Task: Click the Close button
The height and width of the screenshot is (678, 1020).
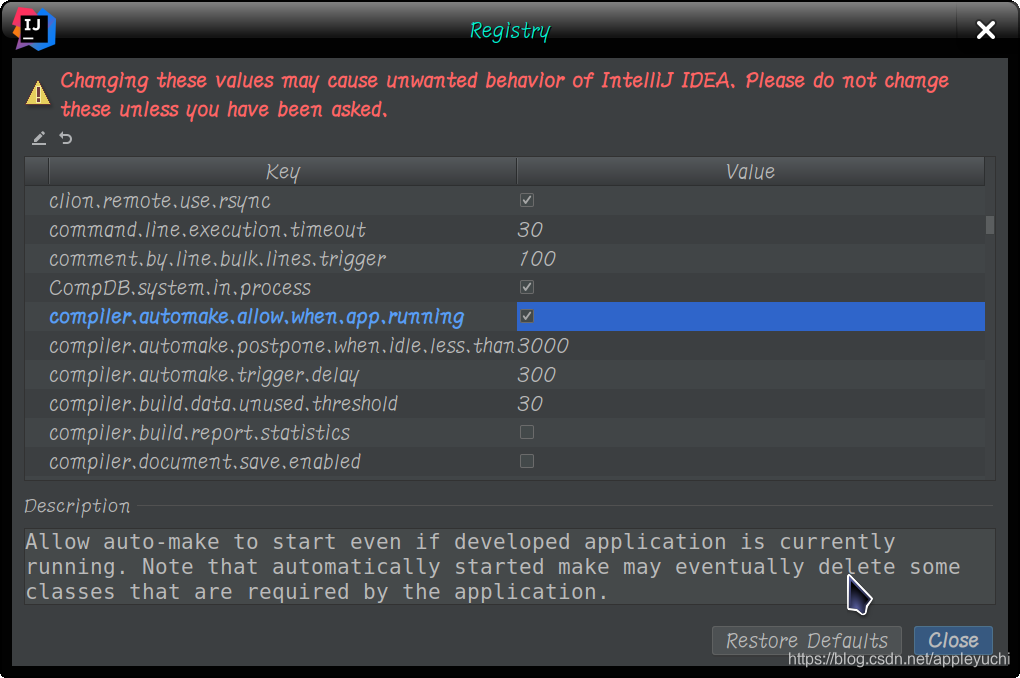Action: click(953, 640)
